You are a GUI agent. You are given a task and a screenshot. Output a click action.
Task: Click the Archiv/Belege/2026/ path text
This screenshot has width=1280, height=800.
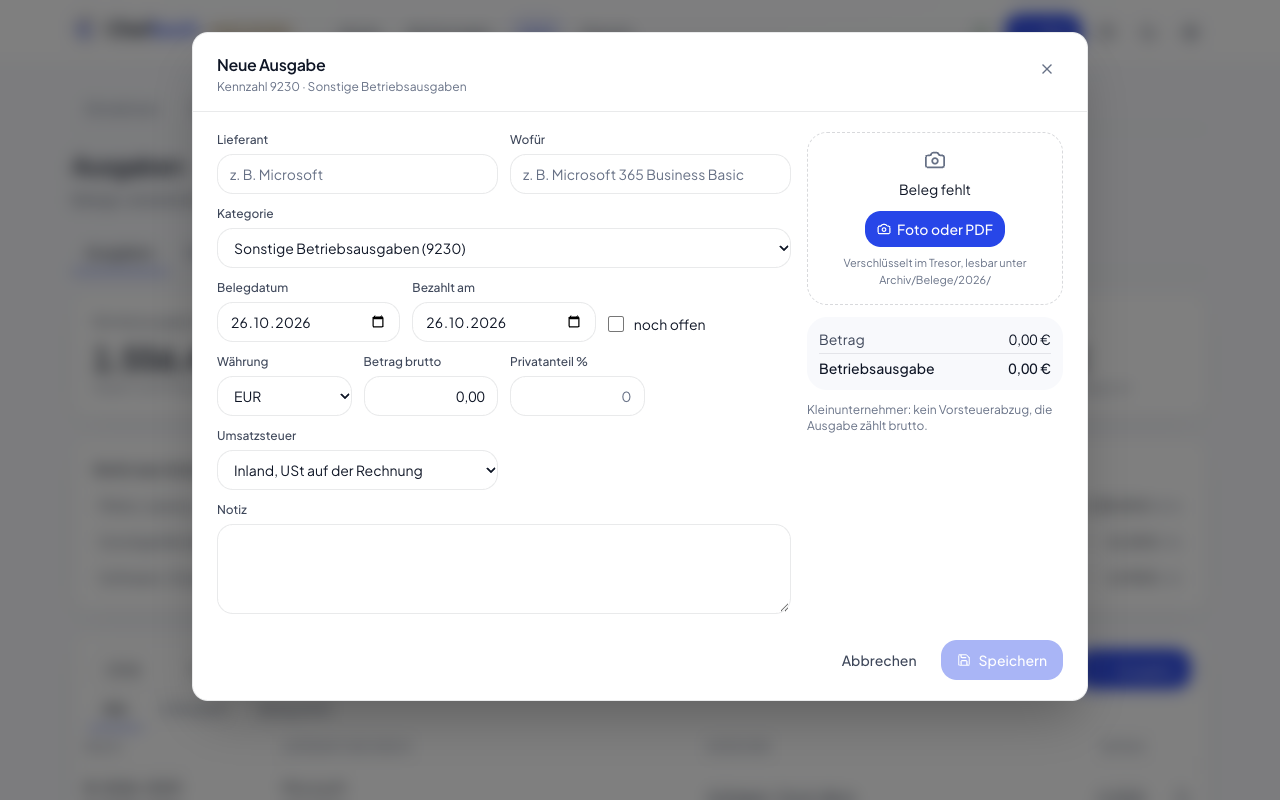pyautogui.click(x=935, y=280)
